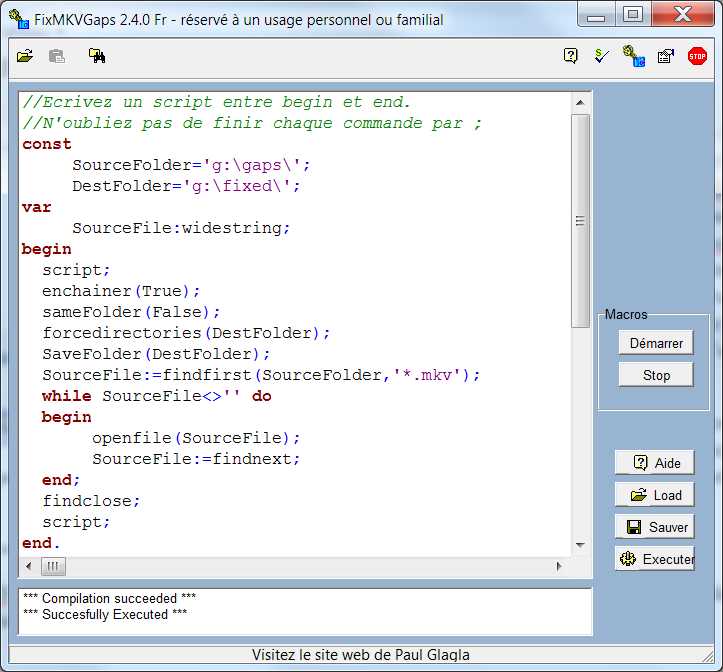The width and height of the screenshot is (723, 672).
Task: Click the open folder icon in toolbar
Action: click(25, 57)
